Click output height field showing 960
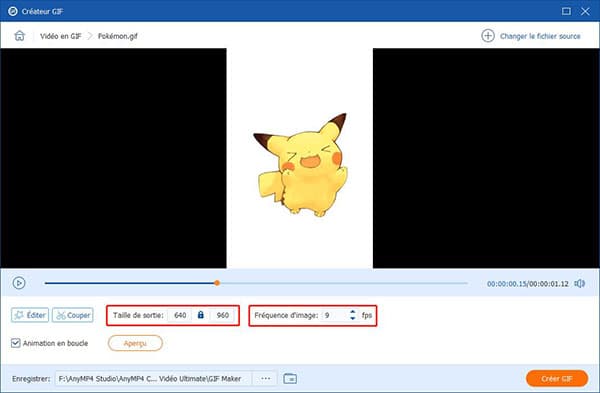The height and width of the screenshot is (393, 600). (x=222, y=315)
